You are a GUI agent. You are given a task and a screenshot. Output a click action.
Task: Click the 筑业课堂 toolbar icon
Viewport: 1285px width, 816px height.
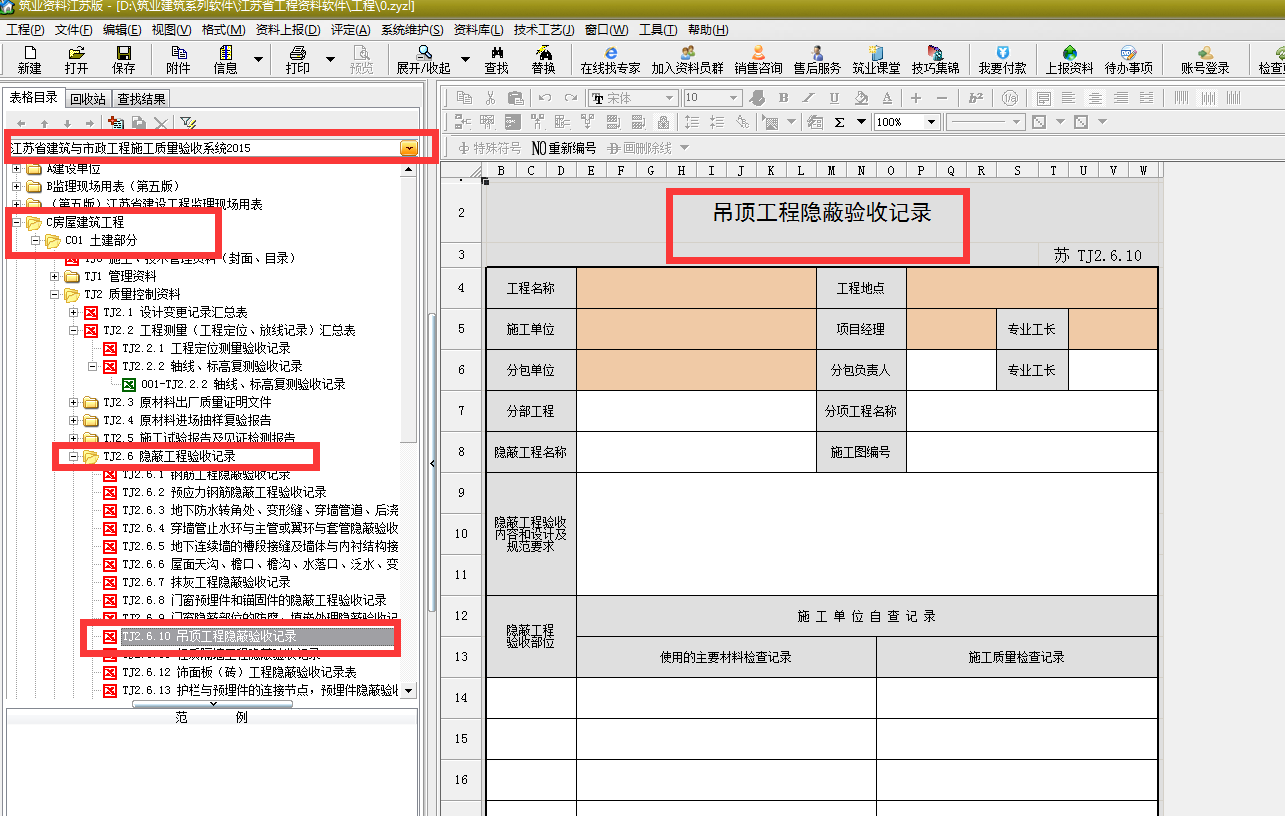pos(876,59)
